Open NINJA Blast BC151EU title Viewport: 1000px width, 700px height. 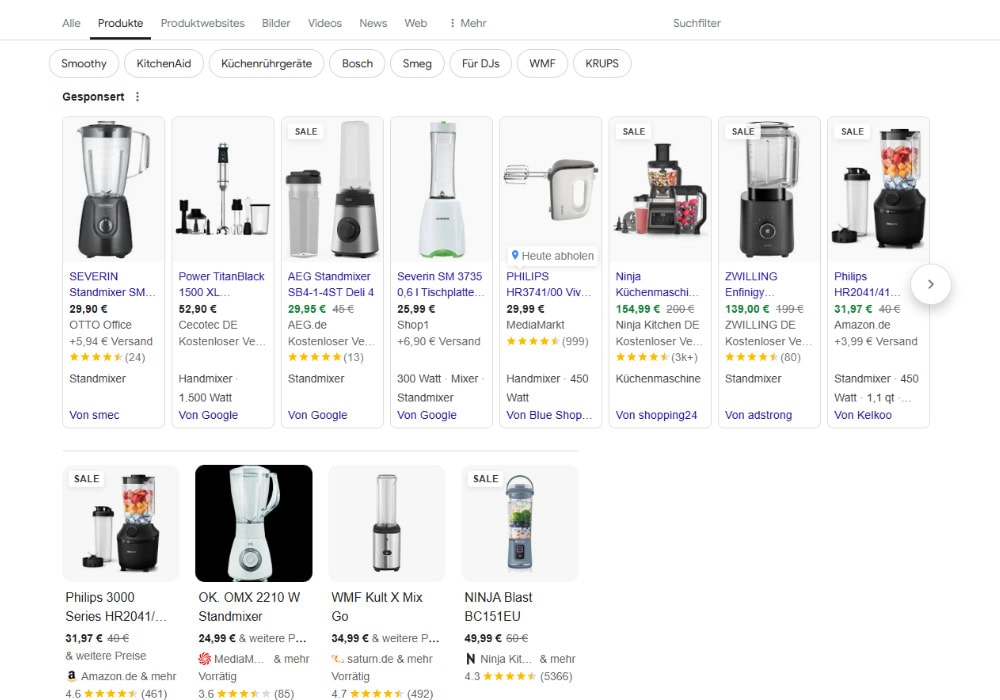click(x=498, y=607)
